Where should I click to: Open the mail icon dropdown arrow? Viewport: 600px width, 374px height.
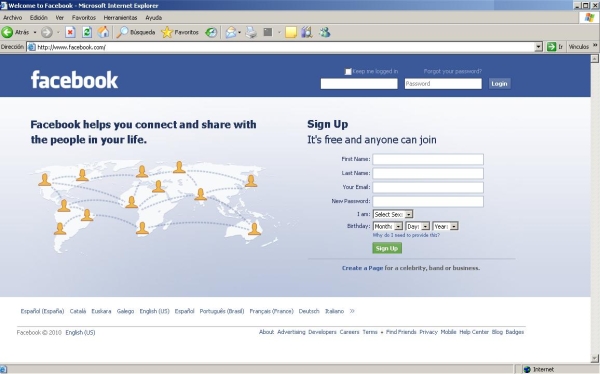tap(240, 33)
